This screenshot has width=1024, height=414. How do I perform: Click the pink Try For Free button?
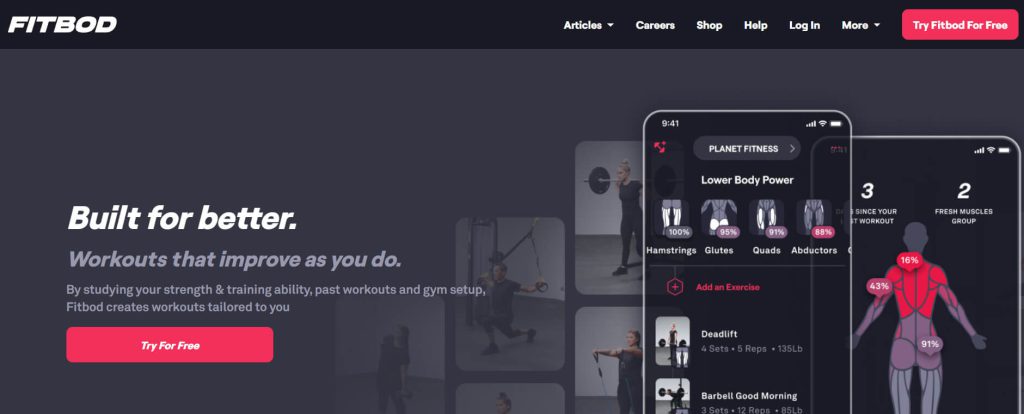click(170, 345)
